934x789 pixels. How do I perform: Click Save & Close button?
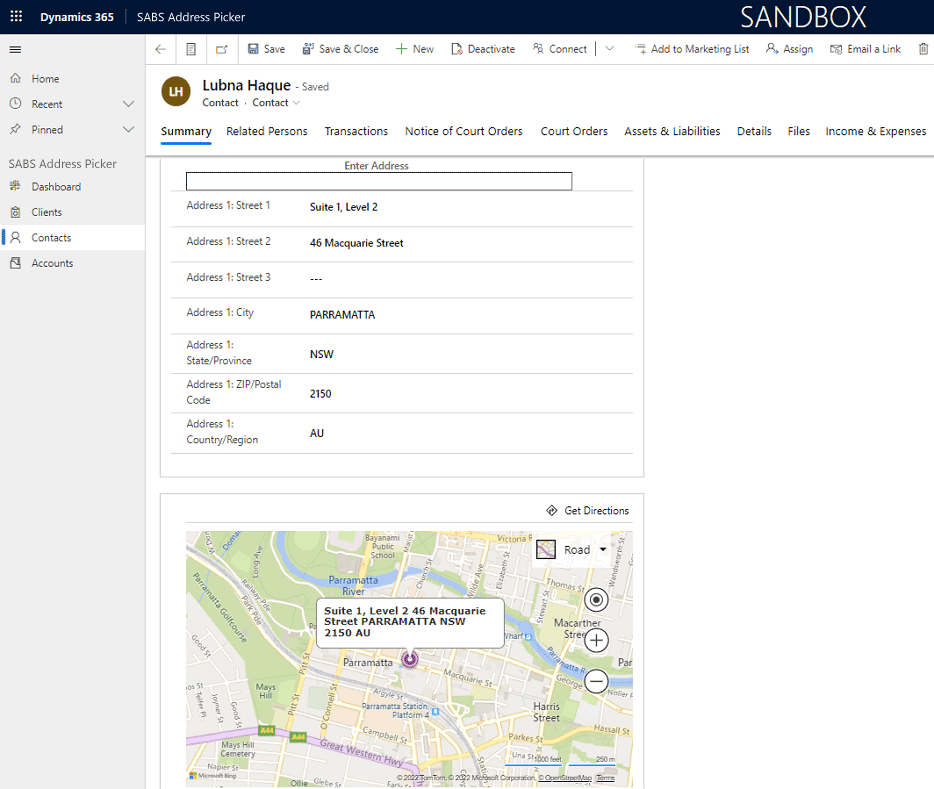point(340,49)
